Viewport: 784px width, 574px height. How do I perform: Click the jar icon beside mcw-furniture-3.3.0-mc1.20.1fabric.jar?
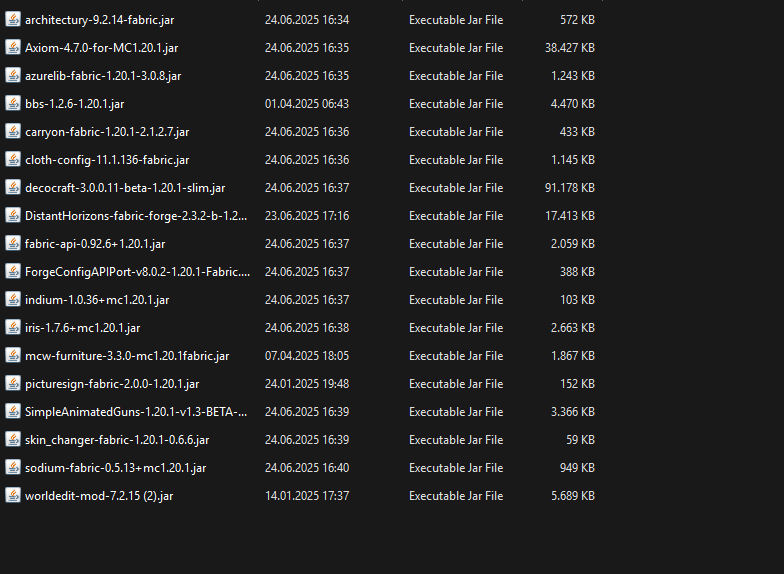coord(13,356)
